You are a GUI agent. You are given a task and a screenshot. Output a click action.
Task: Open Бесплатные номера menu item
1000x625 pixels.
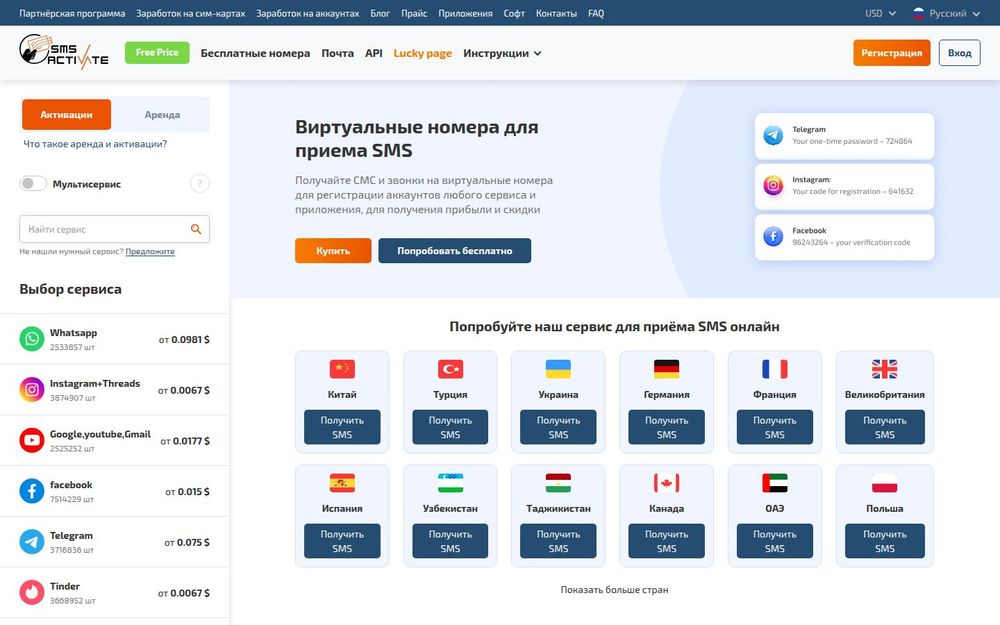255,54
